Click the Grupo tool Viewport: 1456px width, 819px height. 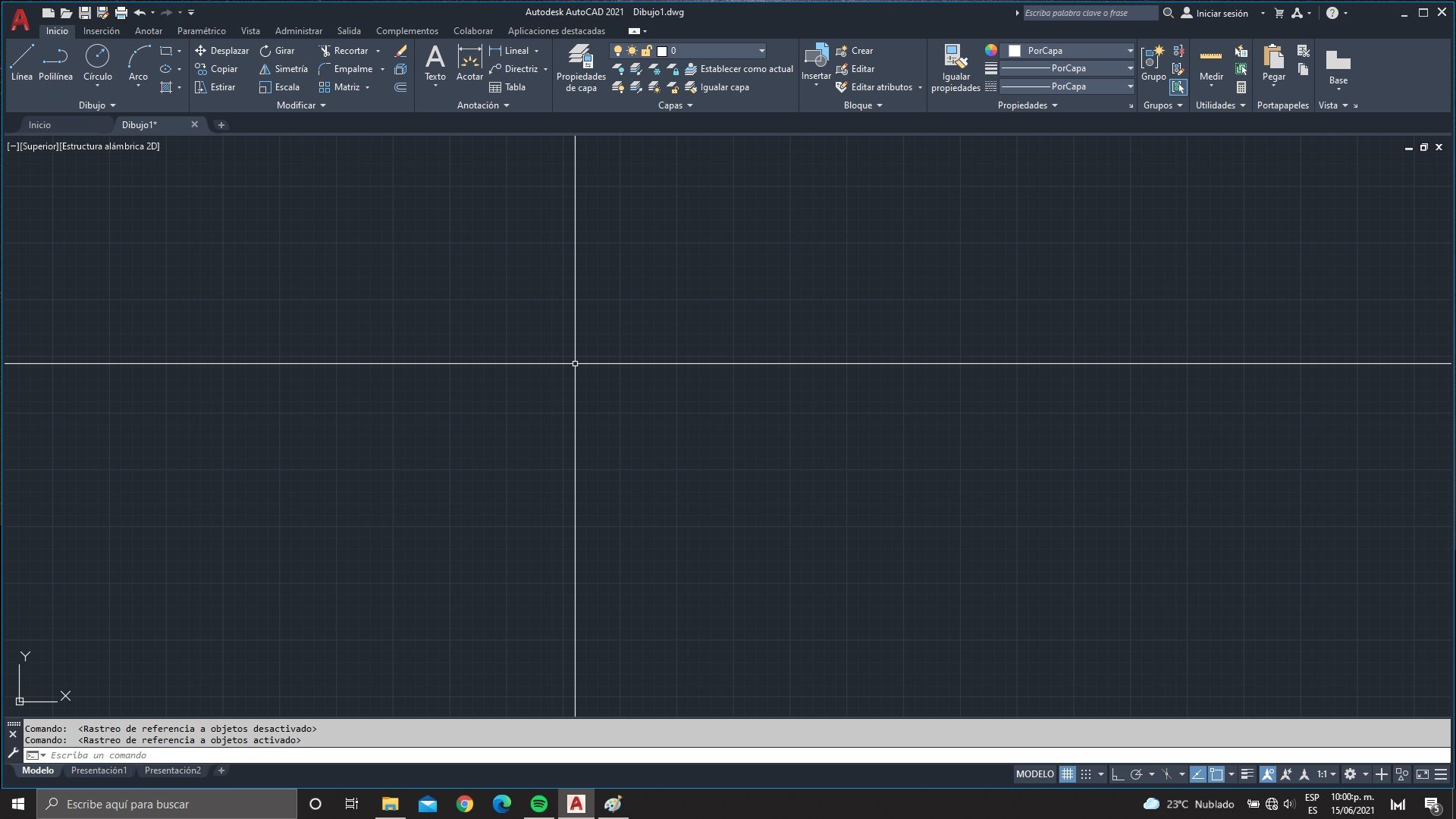(x=1153, y=62)
